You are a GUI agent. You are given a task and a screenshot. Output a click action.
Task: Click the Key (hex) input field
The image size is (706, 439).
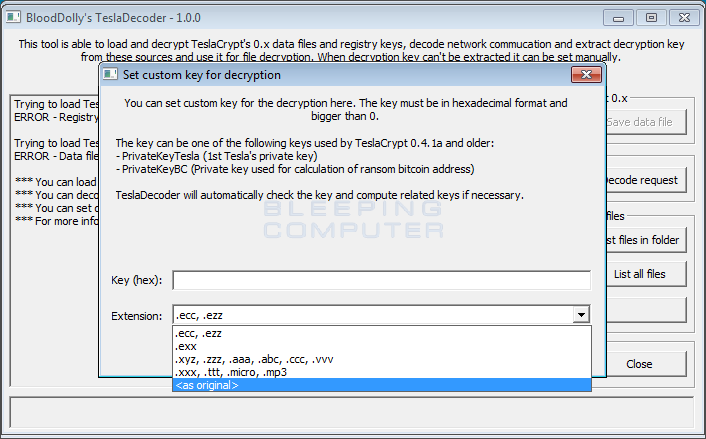(381, 280)
